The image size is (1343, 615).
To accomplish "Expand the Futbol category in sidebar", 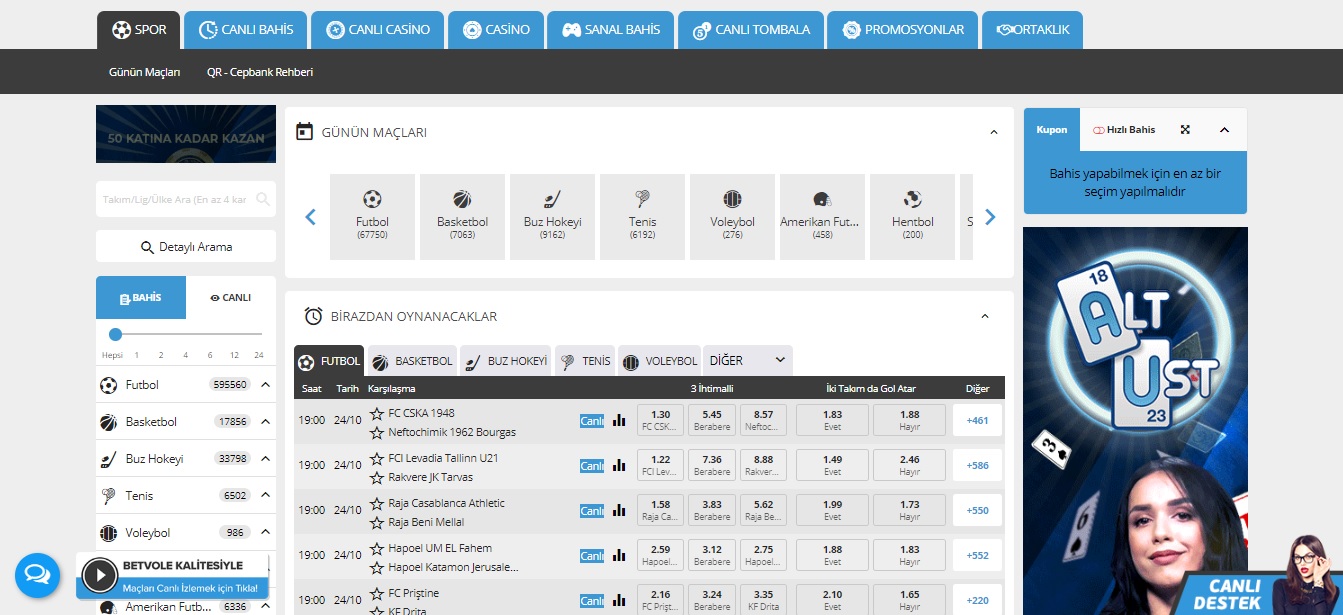I will [x=266, y=385].
